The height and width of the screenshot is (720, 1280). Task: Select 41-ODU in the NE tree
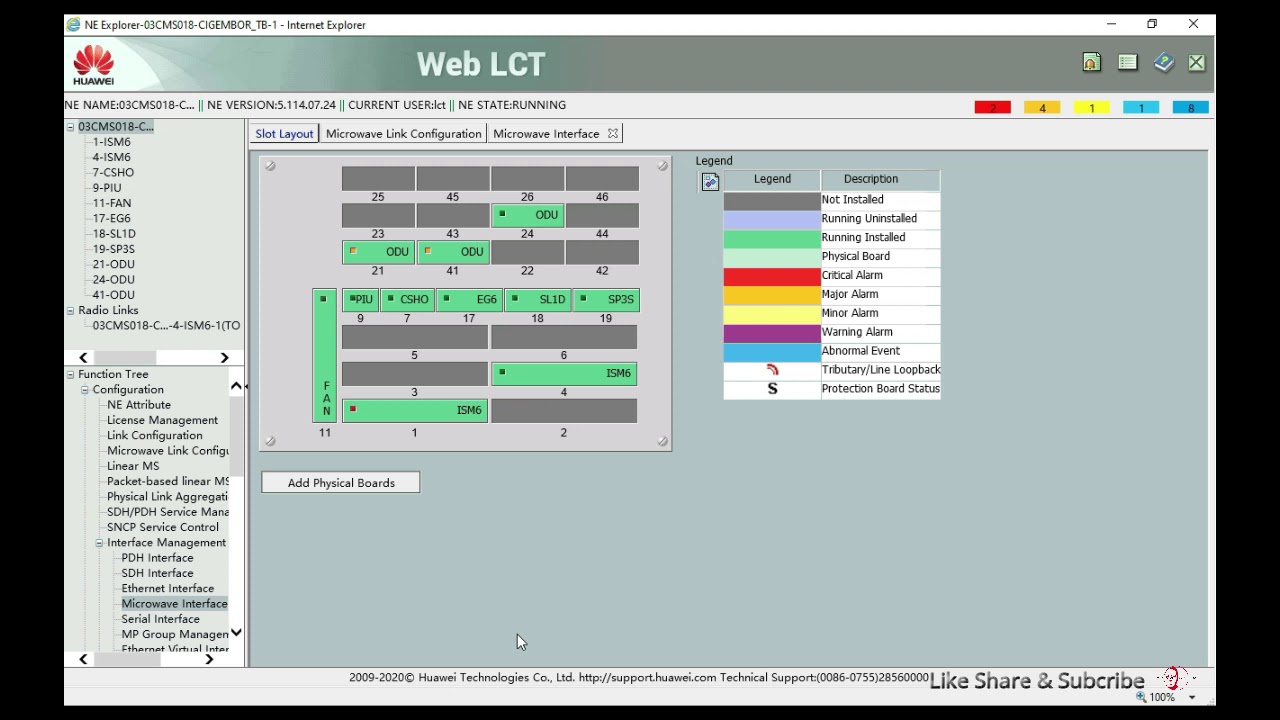tap(113, 295)
